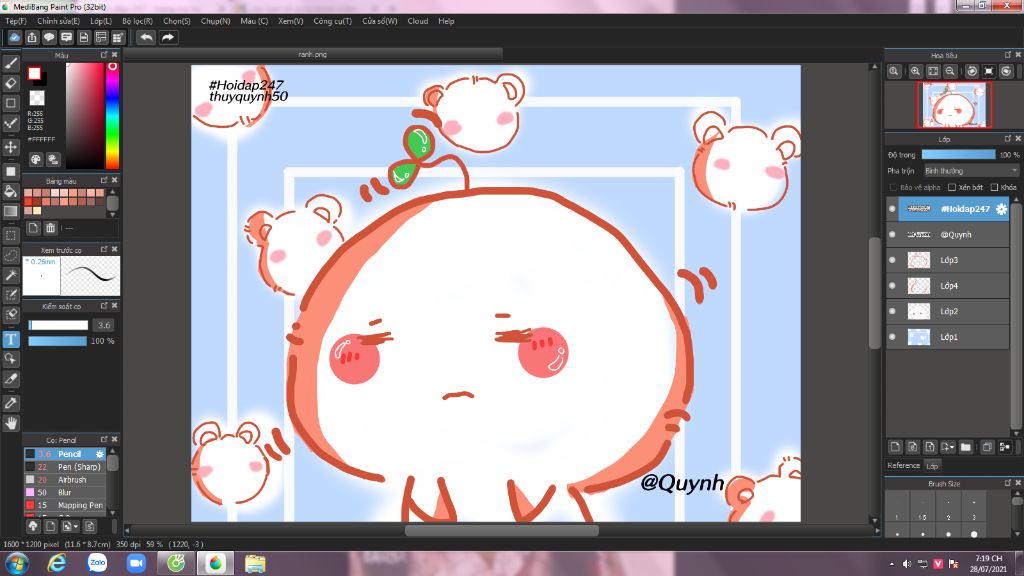
Task: Undock the Lớp panel
Action: (x=1008, y=138)
